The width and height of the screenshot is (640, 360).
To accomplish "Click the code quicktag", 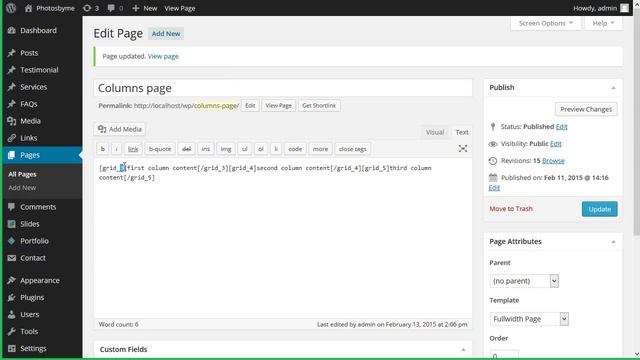I will tap(295, 149).
